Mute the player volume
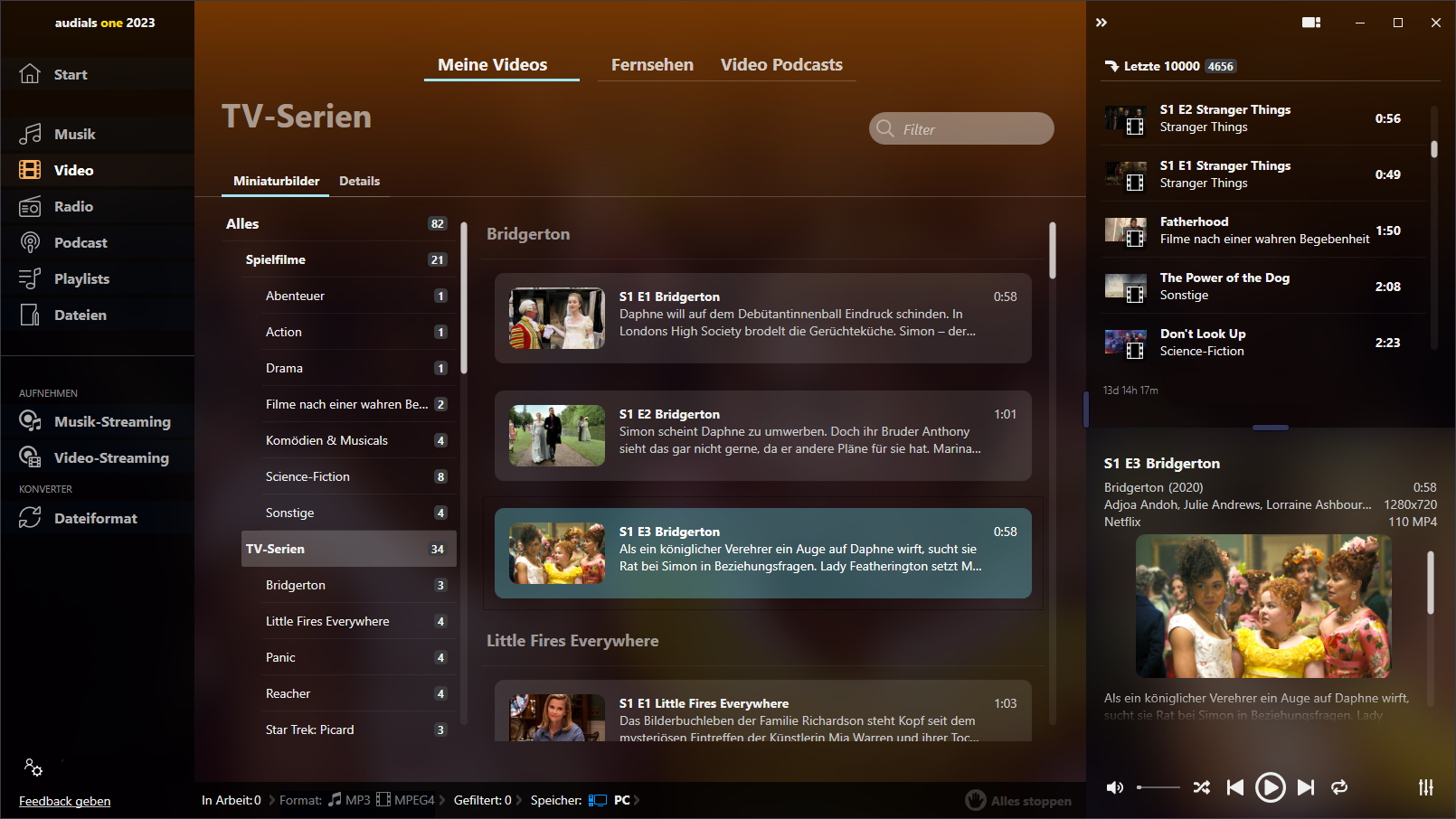This screenshot has height=819, width=1456. tap(1115, 787)
